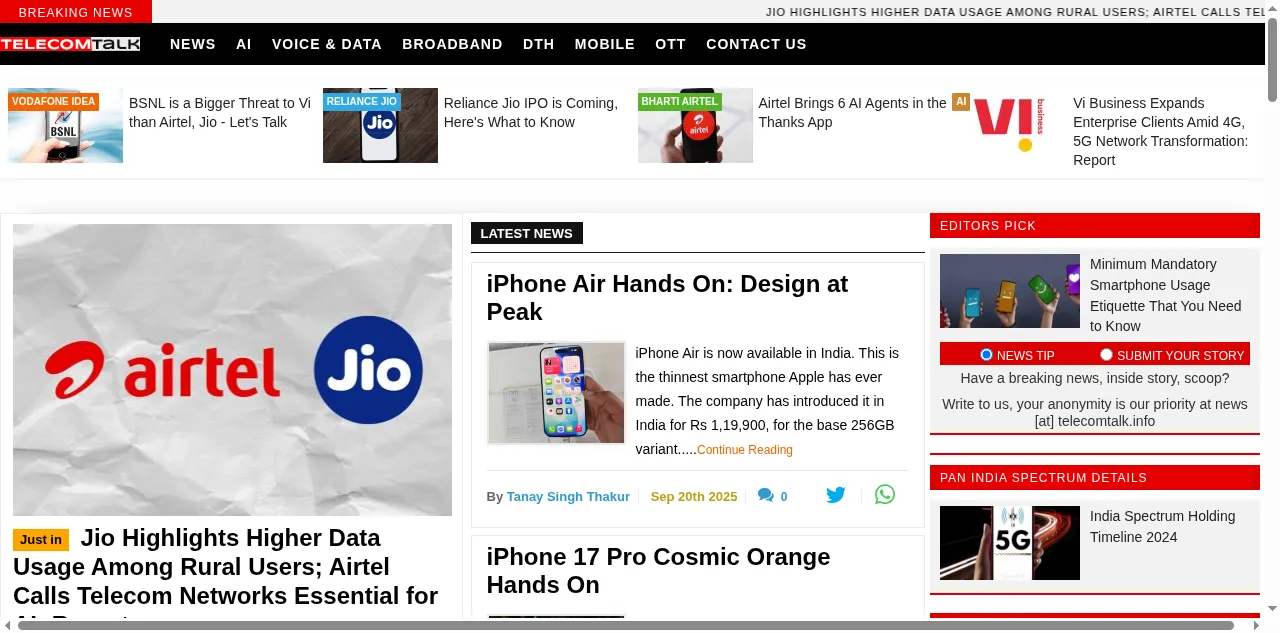Open the BROADBAND menu item
Image resolution: width=1280 pixels, height=633 pixels.
(452, 44)
